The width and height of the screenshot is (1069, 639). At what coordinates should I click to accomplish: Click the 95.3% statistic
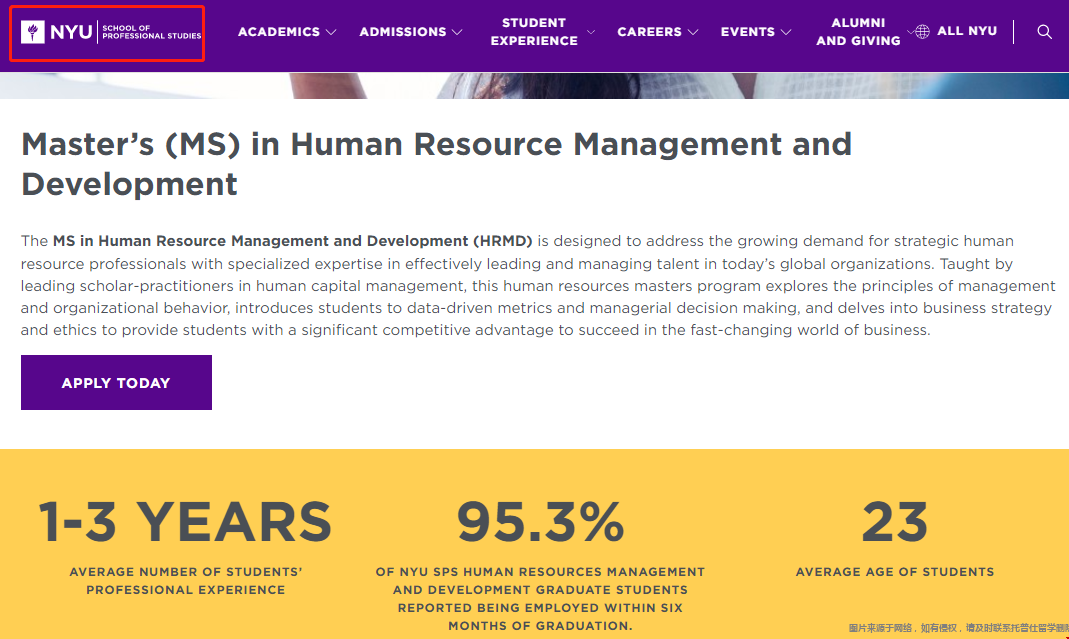coord(540,522)
